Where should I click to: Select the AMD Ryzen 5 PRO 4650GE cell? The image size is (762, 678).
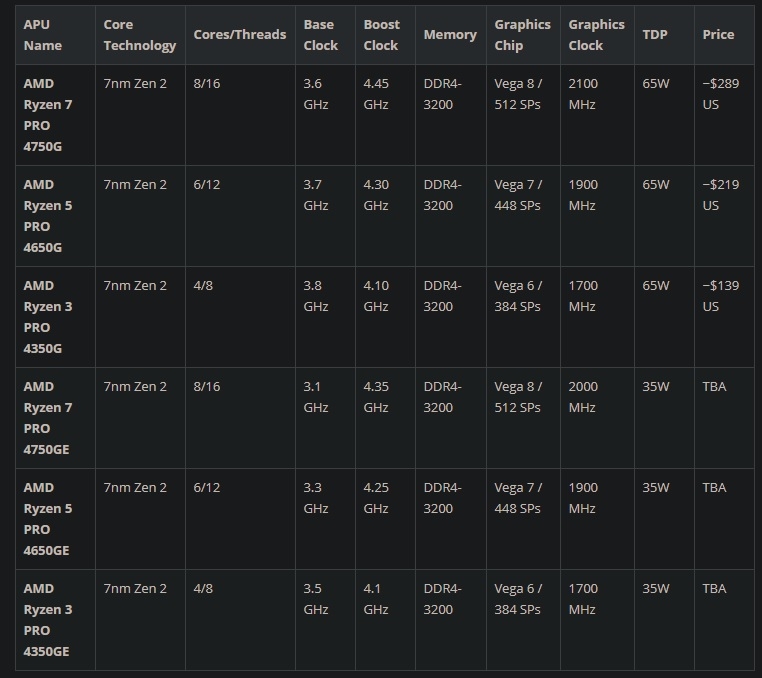tap(48, 519)
